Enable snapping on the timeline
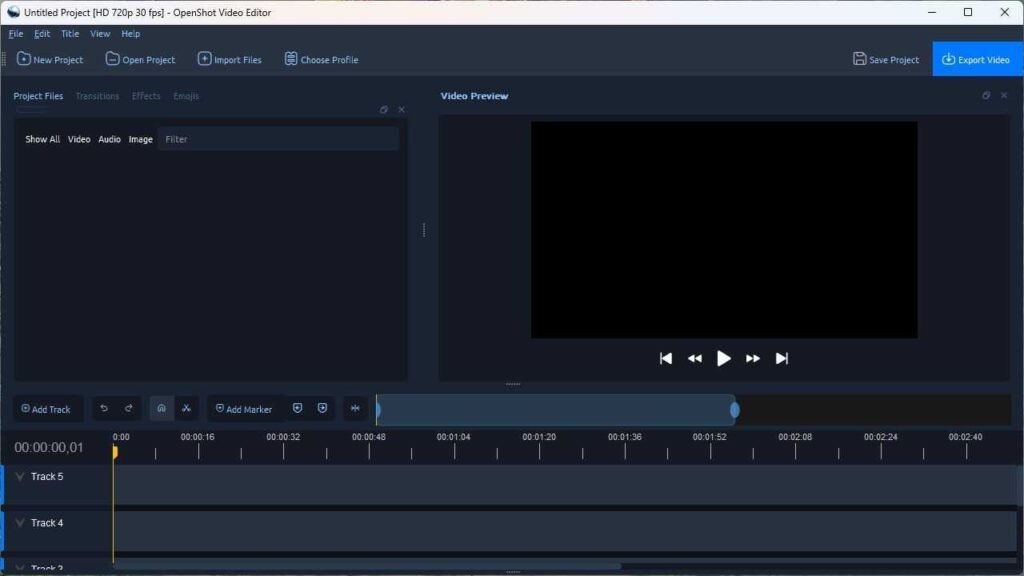This screenshot has height=576, width=1024. point(161,408)
